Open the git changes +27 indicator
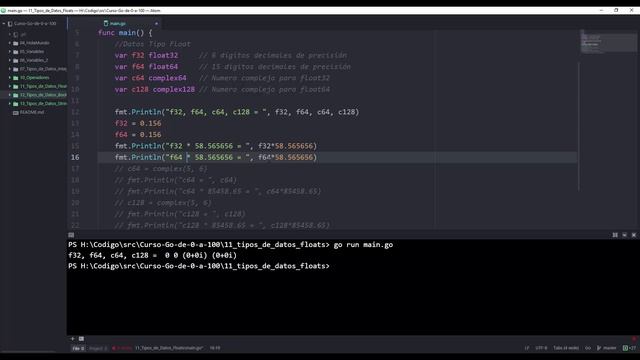The height and width of the screenshot is (360, 640). 629,348
